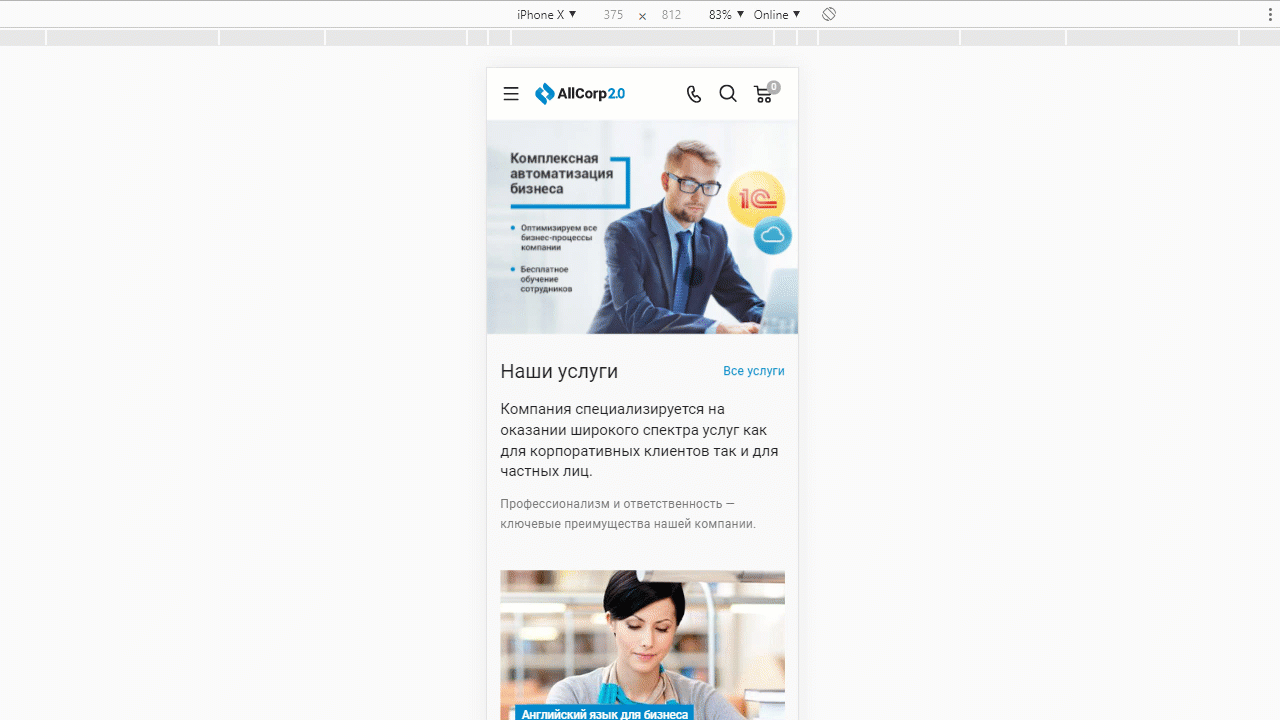
Task: Open the woman's photo service thumbnail
Action: click(642, 630)
